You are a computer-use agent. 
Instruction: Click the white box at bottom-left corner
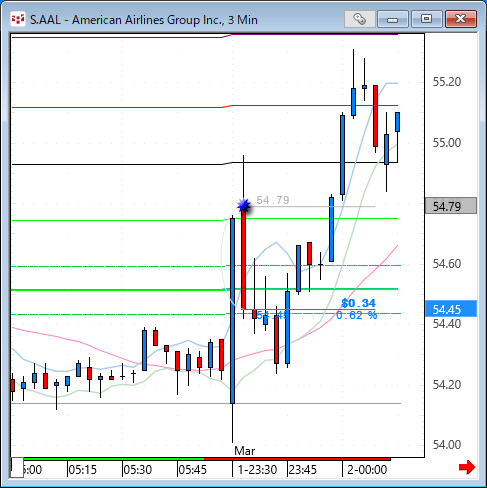click(x=17, y=467)
